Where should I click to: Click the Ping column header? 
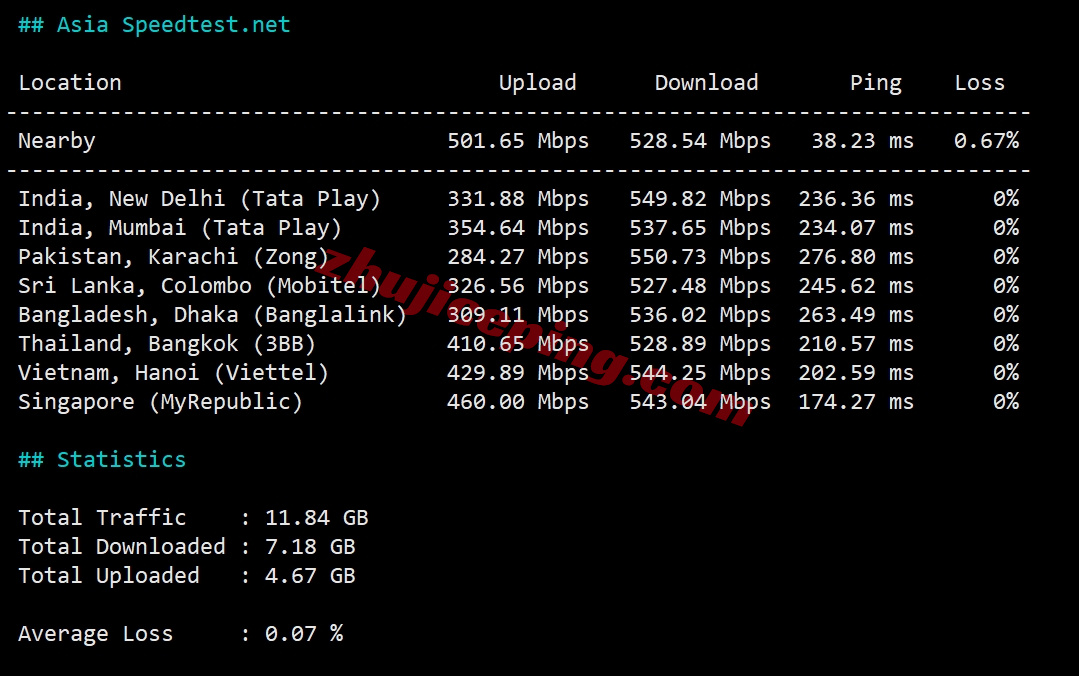[875, 83]
